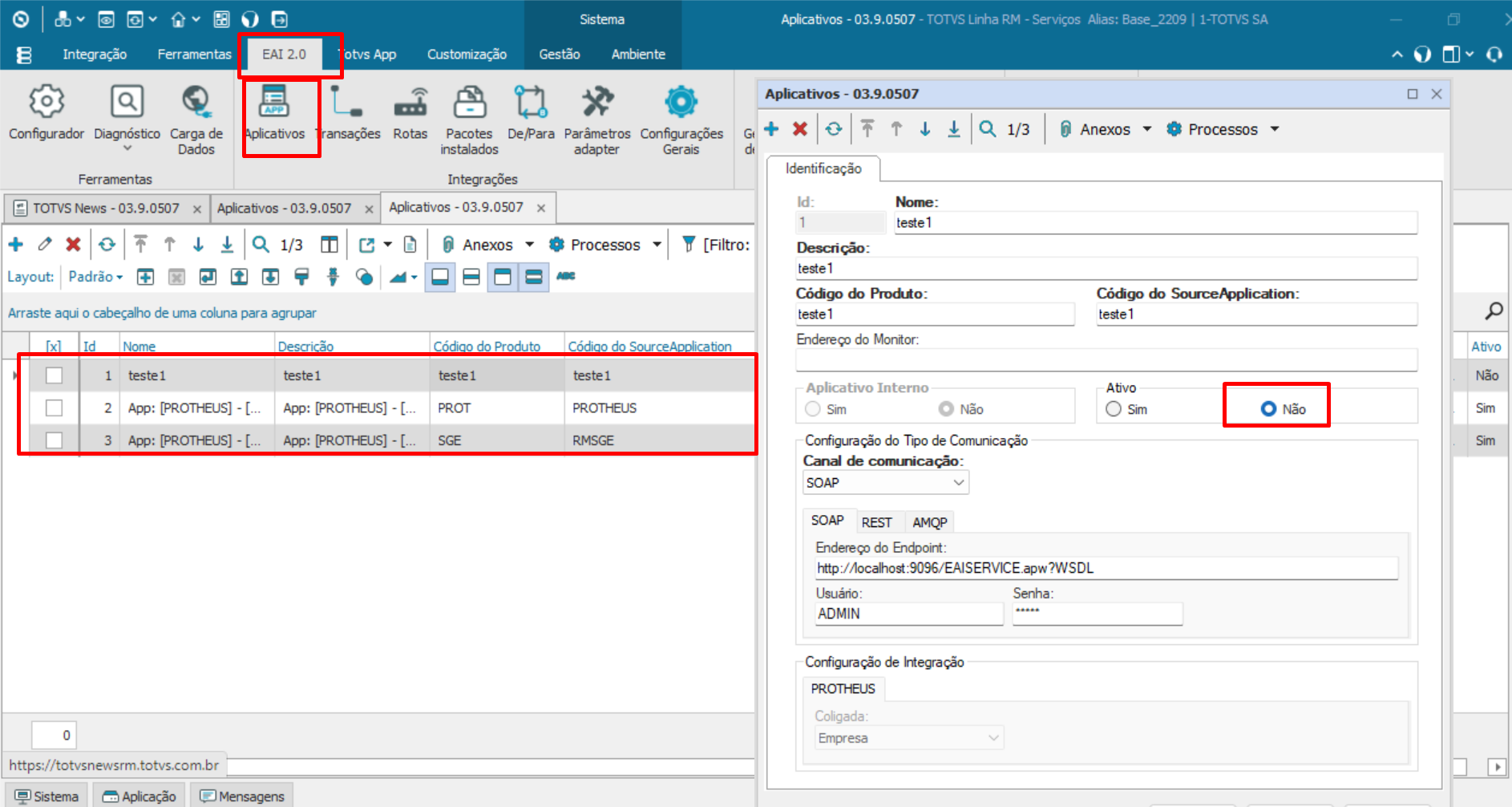Open Transações in the Integrações group
Screen dimensions: 1512x807
click(348, 114)
